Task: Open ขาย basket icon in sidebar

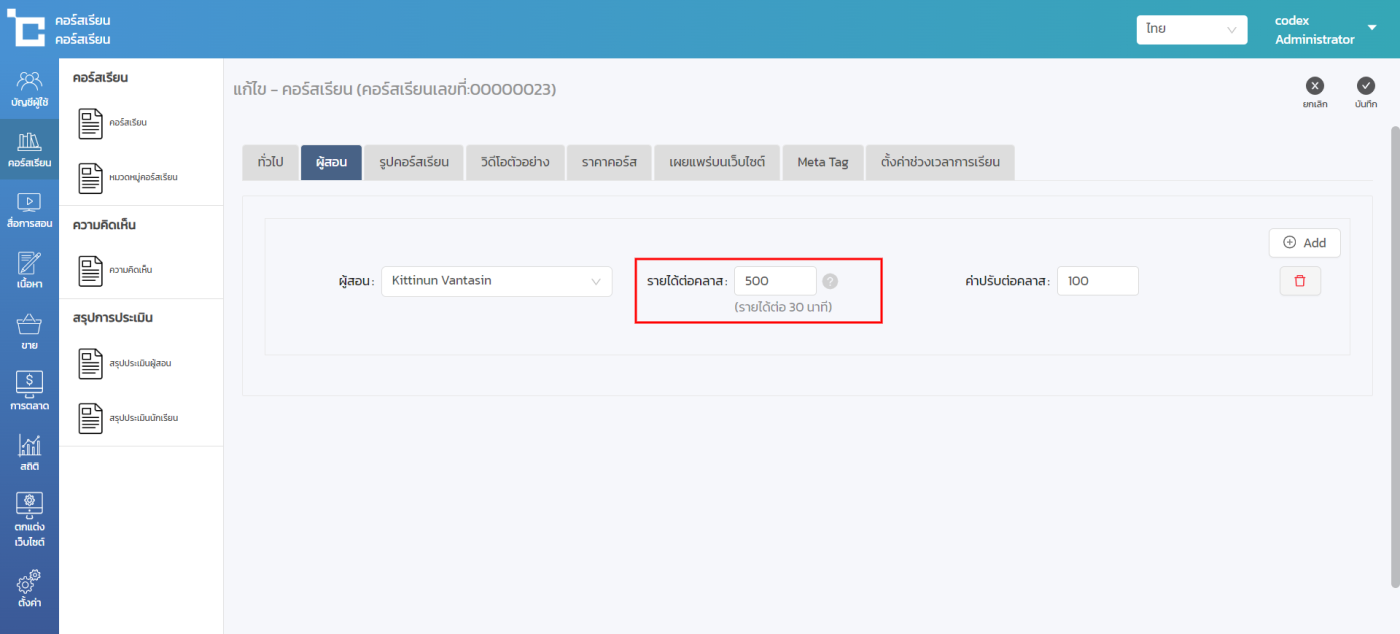Action: (29, 332)
